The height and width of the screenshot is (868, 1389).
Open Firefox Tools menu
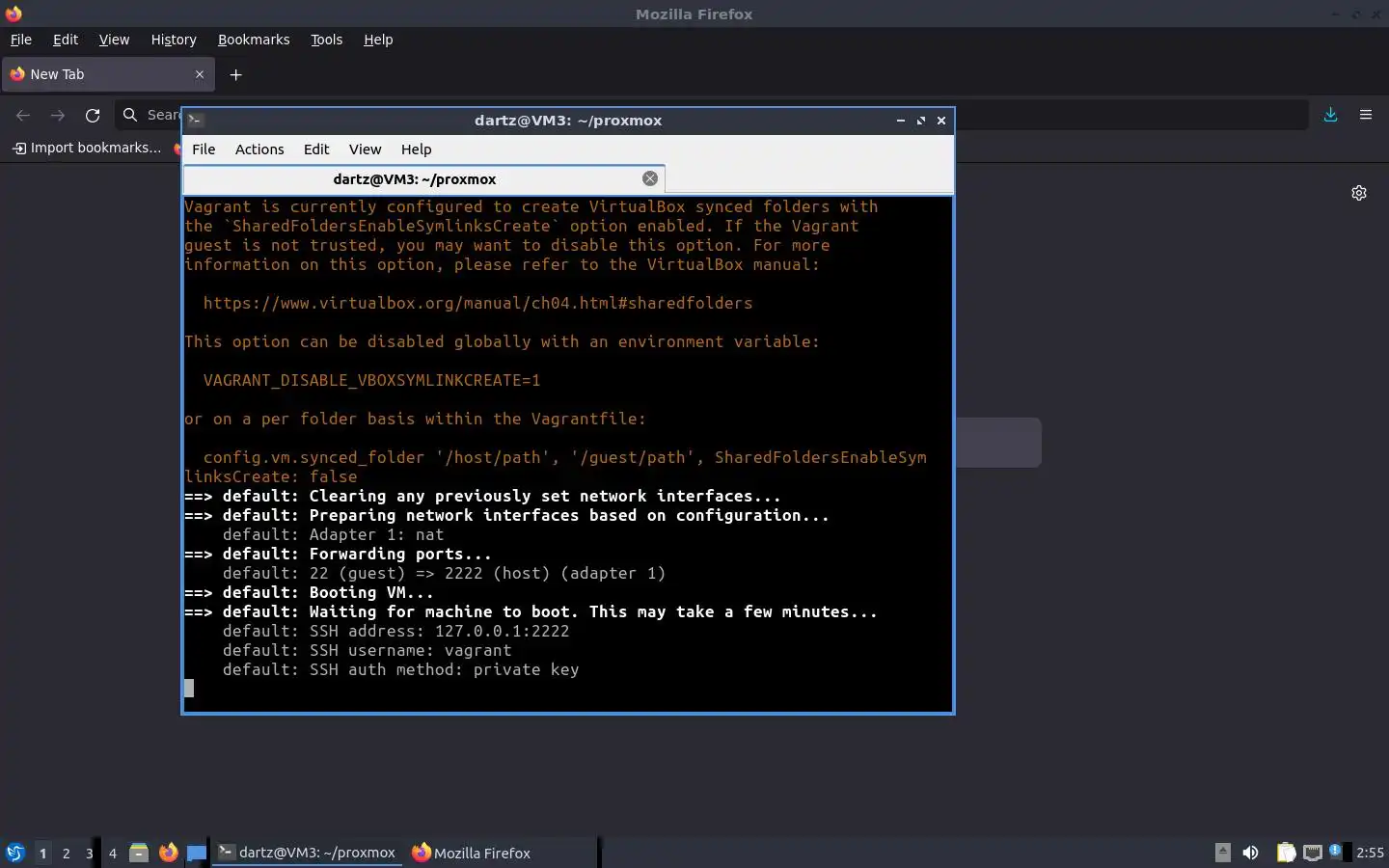[326, 40]
